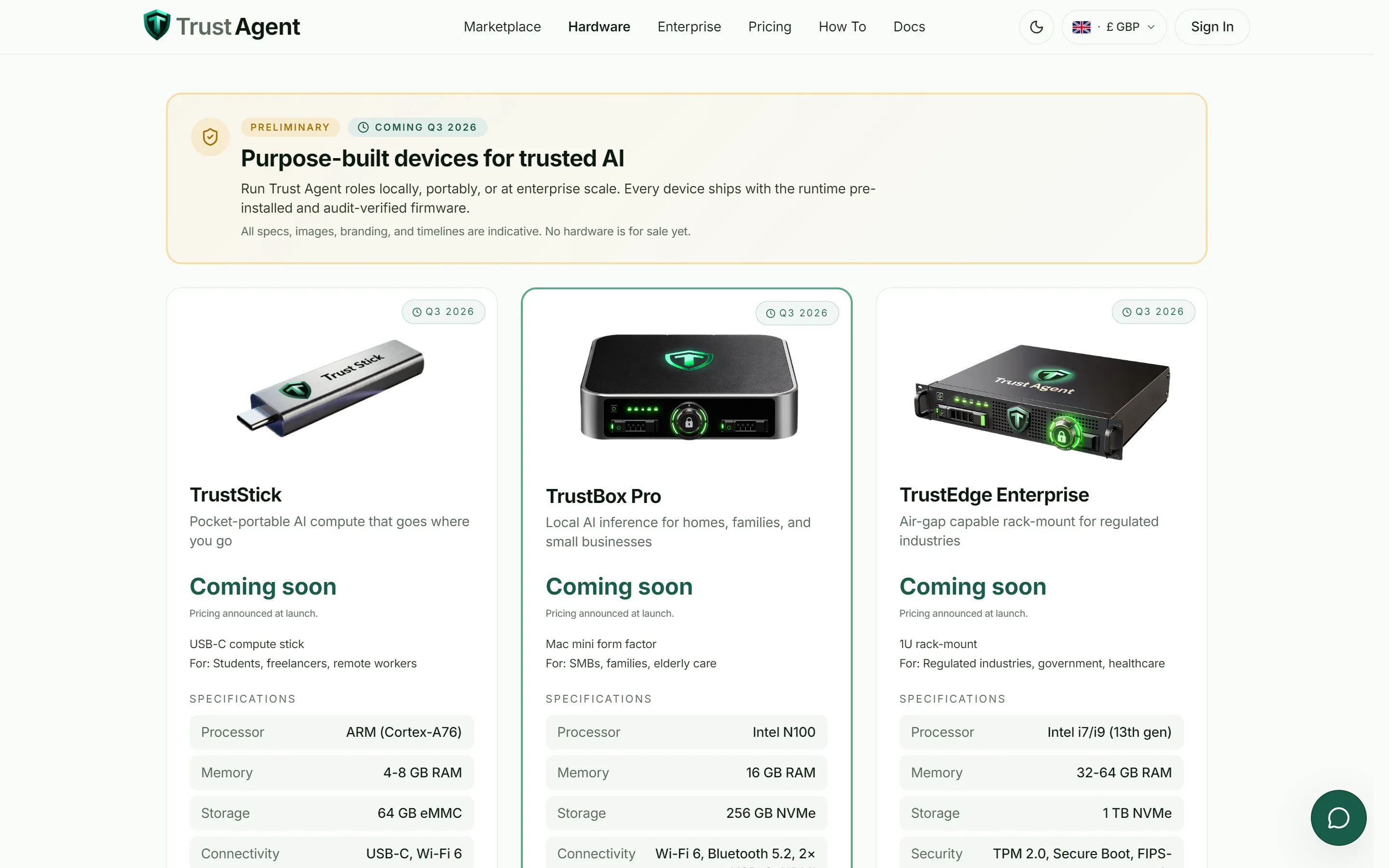Viewport: 1389px width, 868px height.
Task: Click the chevron arrow in the GBP currency selector
Action: tap(1151, 27)
